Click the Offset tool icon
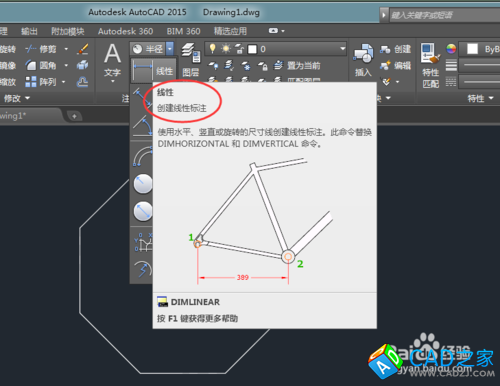The width and height of the screenshot is (500, 386). [82, 81]
